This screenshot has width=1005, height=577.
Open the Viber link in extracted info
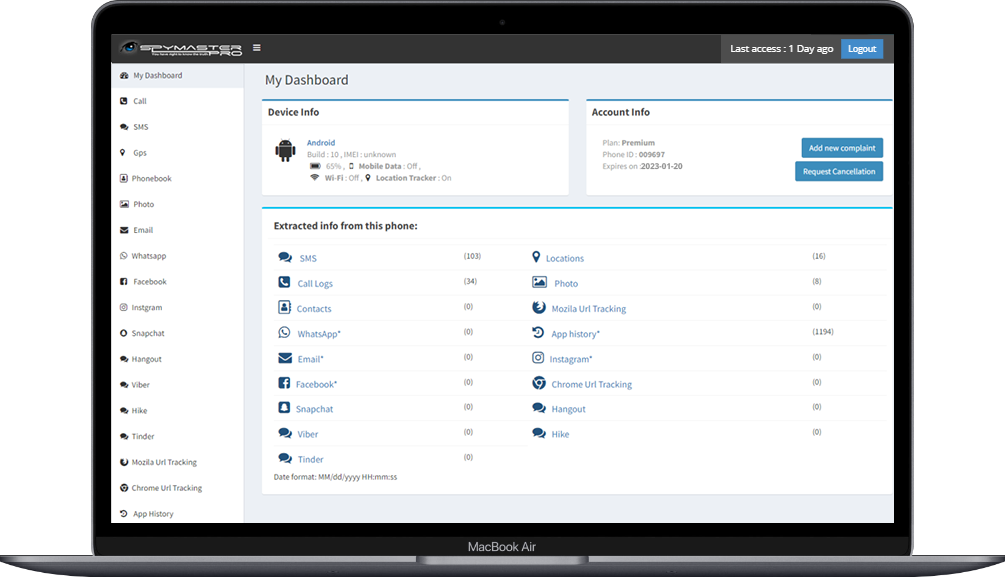(308, 434)
